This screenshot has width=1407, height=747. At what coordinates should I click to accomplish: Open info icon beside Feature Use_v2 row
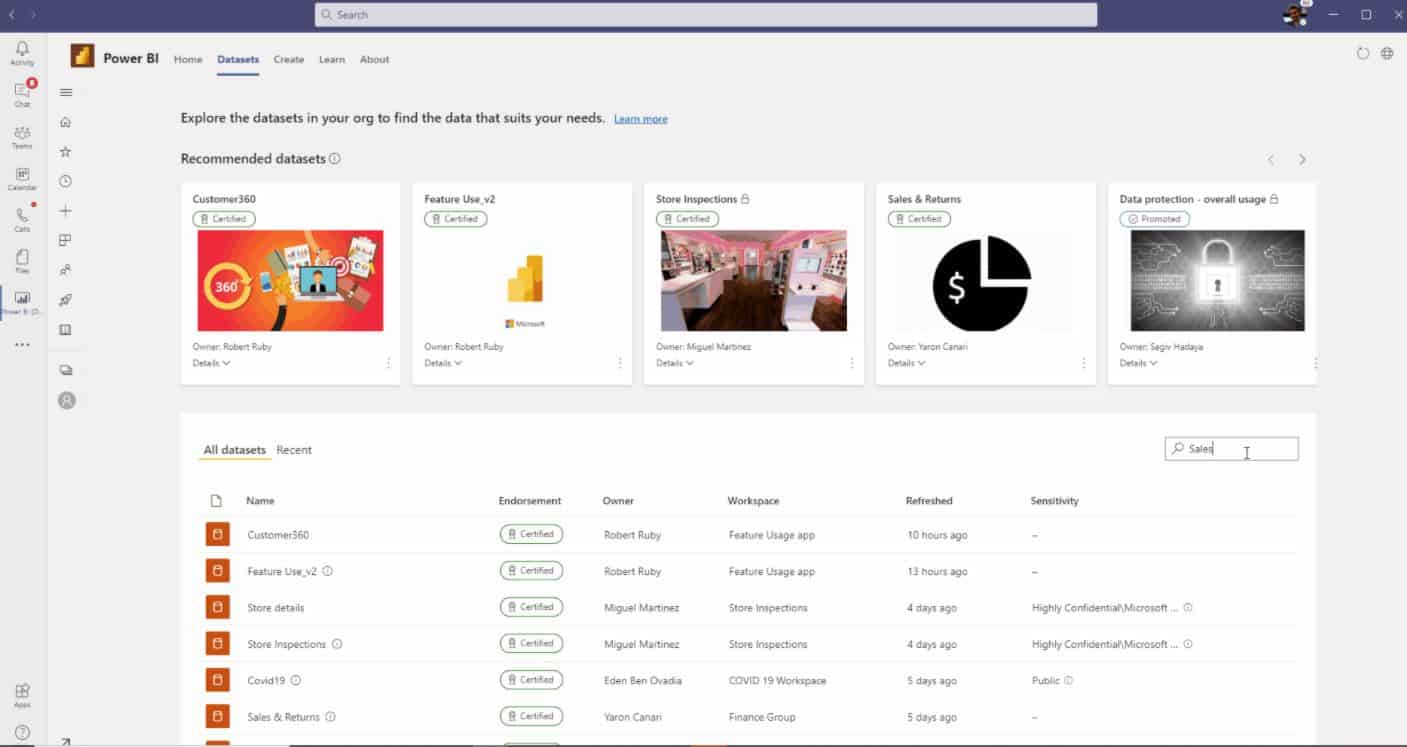328,572
